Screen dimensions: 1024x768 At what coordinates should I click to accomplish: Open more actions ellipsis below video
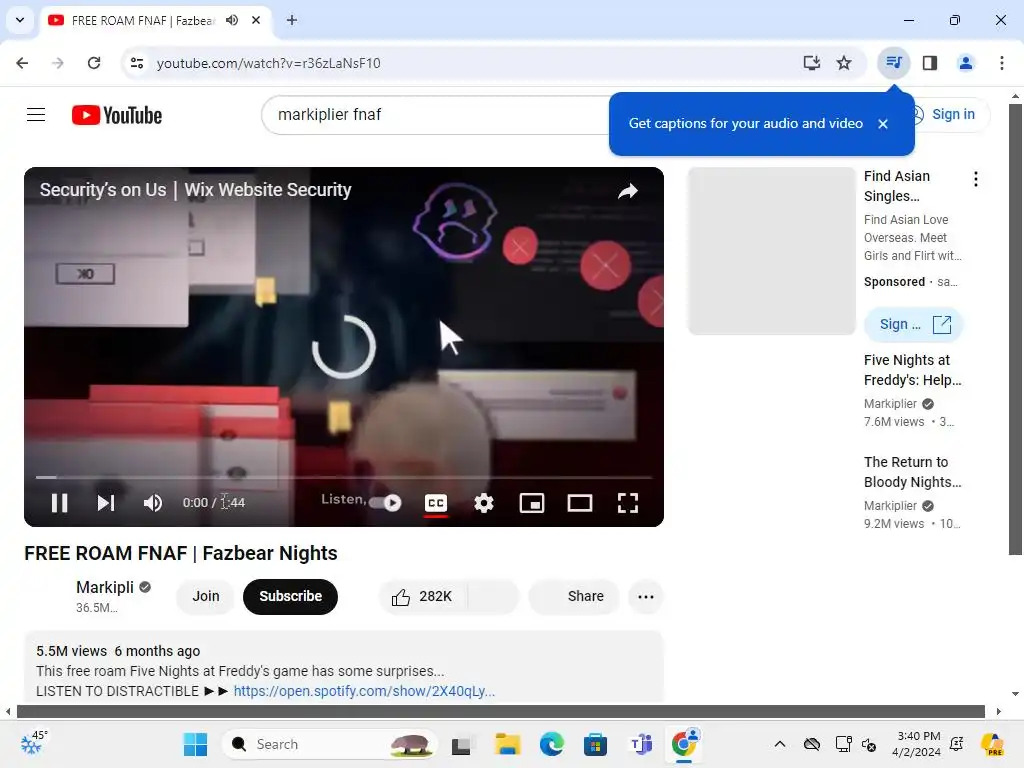(x=646, y=596)
